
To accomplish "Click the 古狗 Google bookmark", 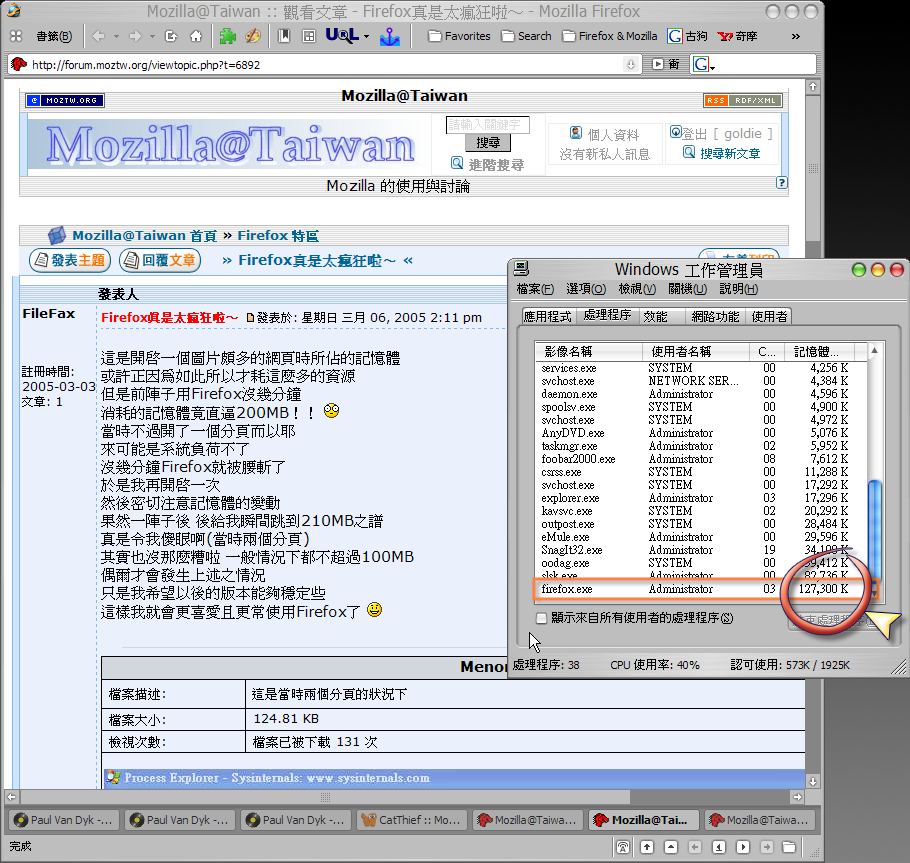I will coord(688,36).
